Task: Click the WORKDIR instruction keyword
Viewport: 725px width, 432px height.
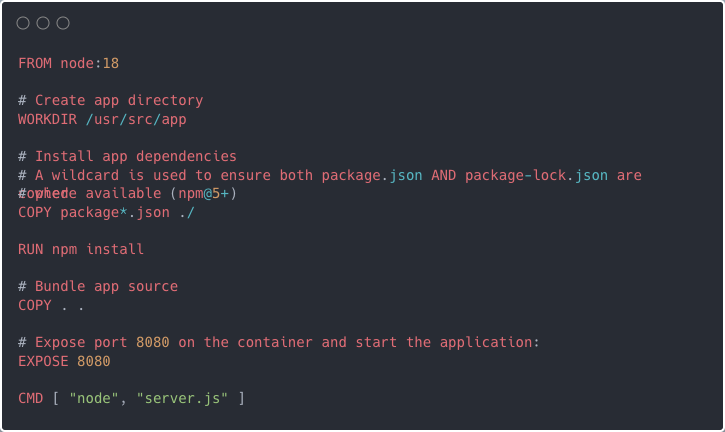Action: [48, 119]
